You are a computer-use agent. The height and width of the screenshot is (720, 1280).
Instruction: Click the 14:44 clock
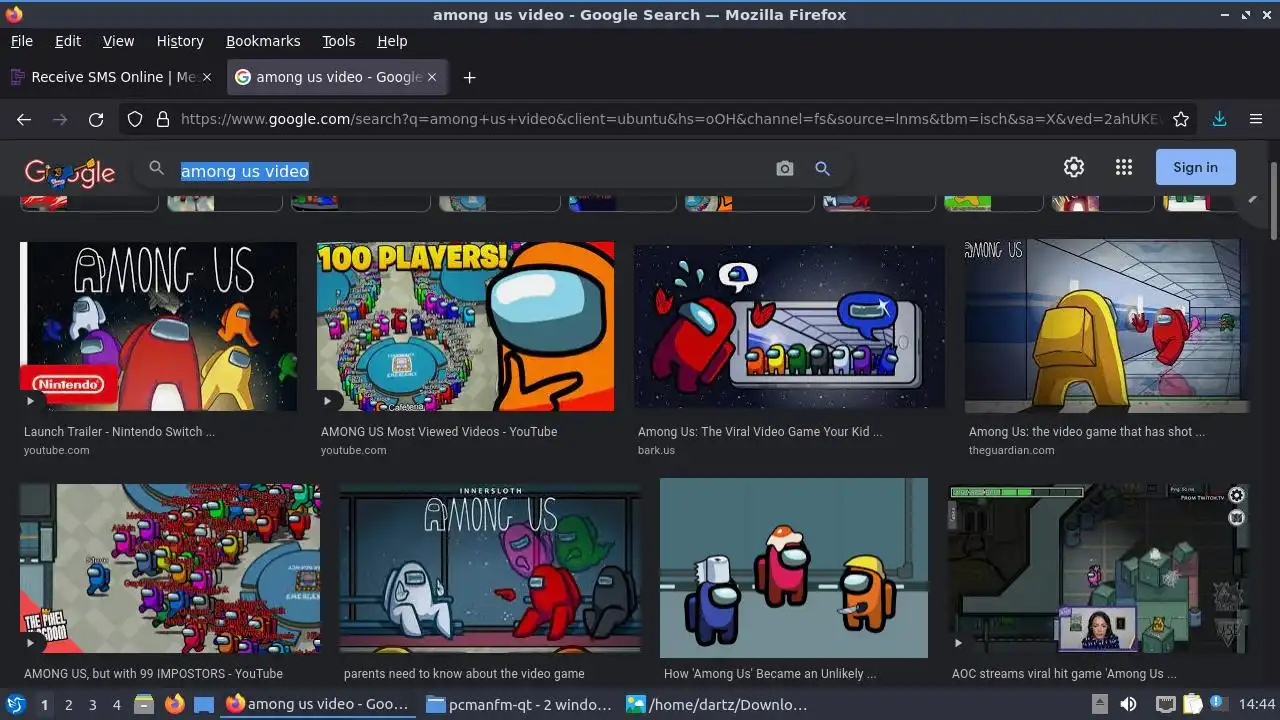pos(1257,705)
